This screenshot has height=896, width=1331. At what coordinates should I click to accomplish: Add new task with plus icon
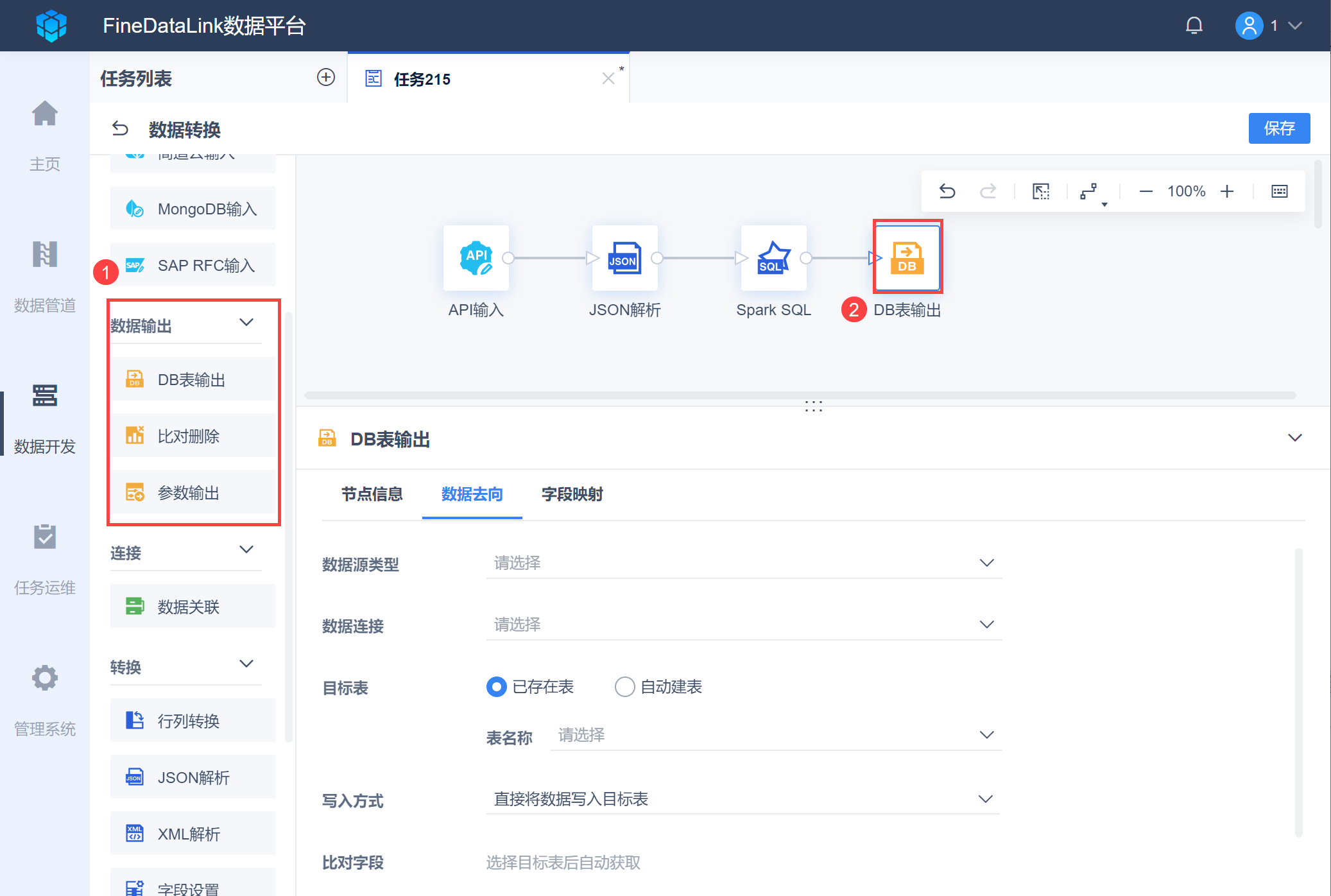[326, 78]
